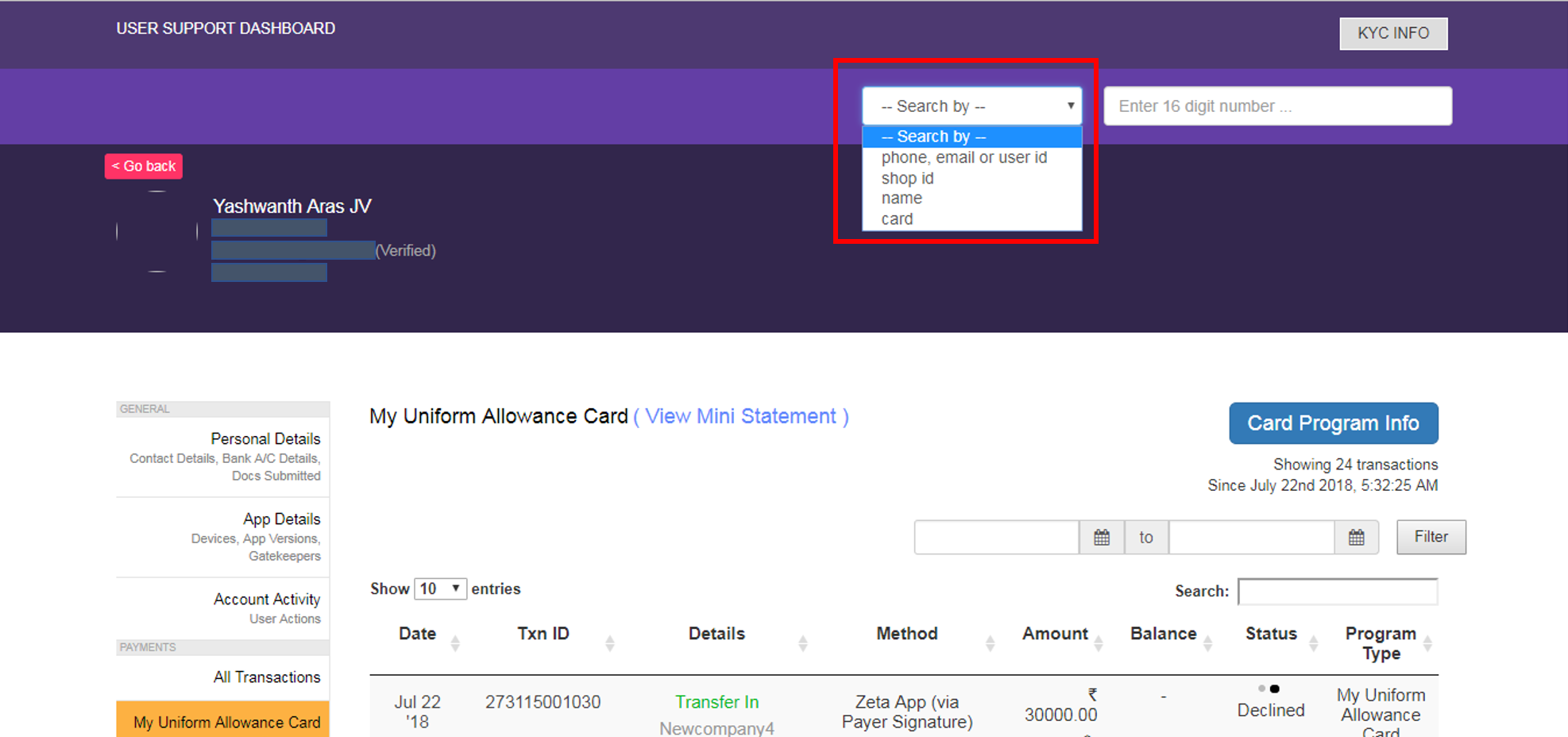Choose 'name' search option

point(972,198)
